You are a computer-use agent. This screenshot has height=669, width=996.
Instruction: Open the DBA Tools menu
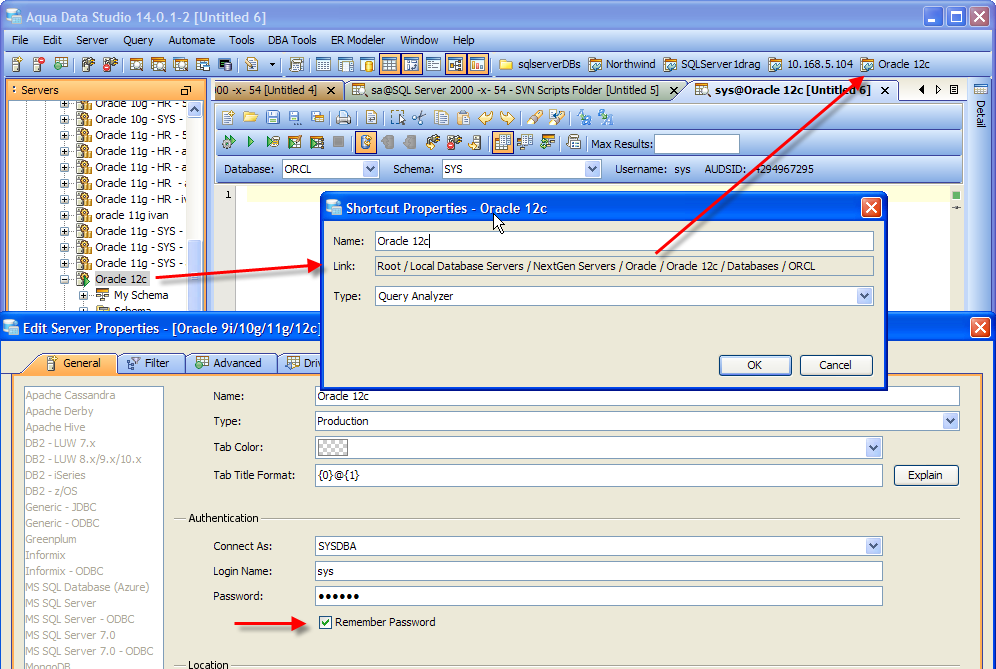(292, 40)
